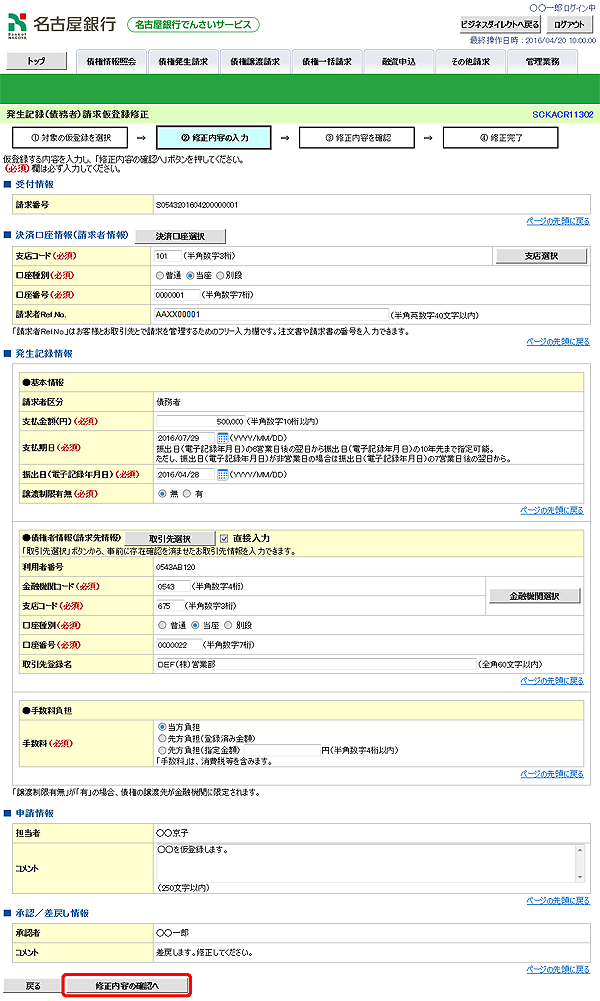Toggle the 直接入力 checkbox
600x1001 pixels.
coord(224,538)
